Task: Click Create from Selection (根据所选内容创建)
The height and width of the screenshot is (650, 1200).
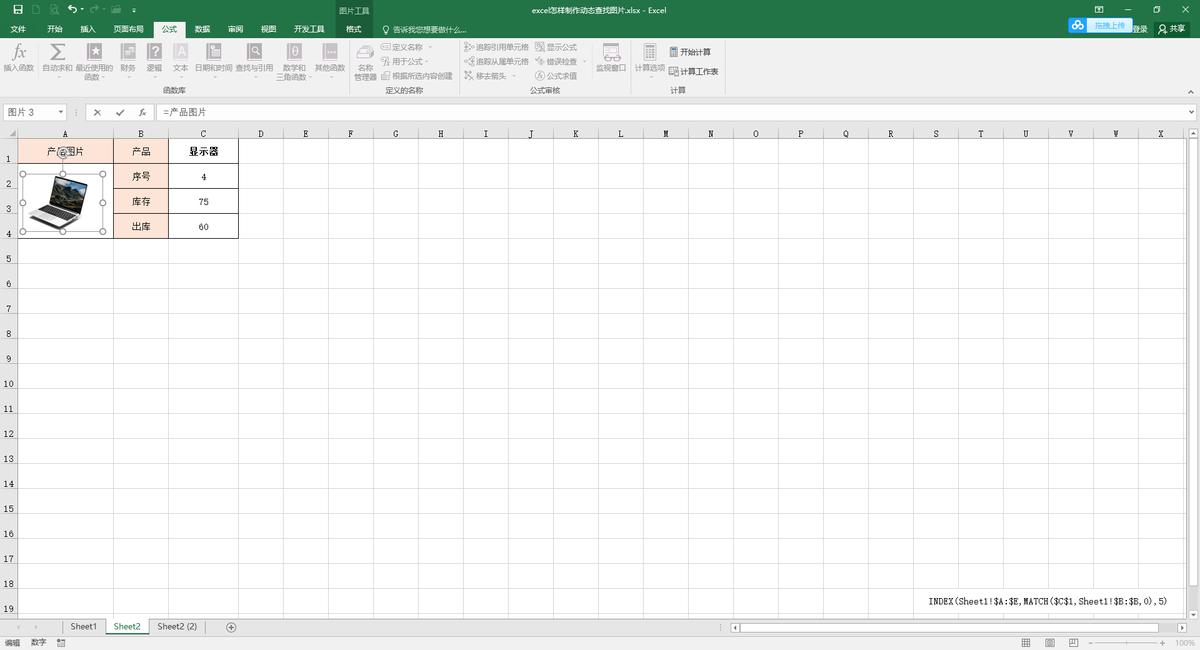Action: 416,76
